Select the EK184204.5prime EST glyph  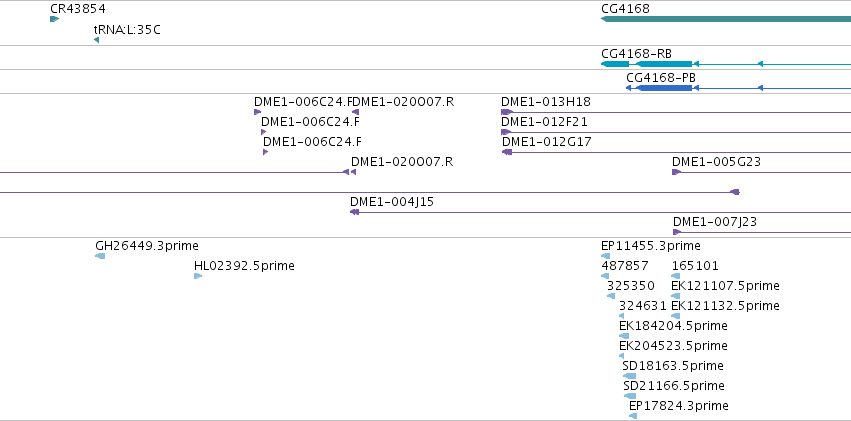tap(624, 336)
